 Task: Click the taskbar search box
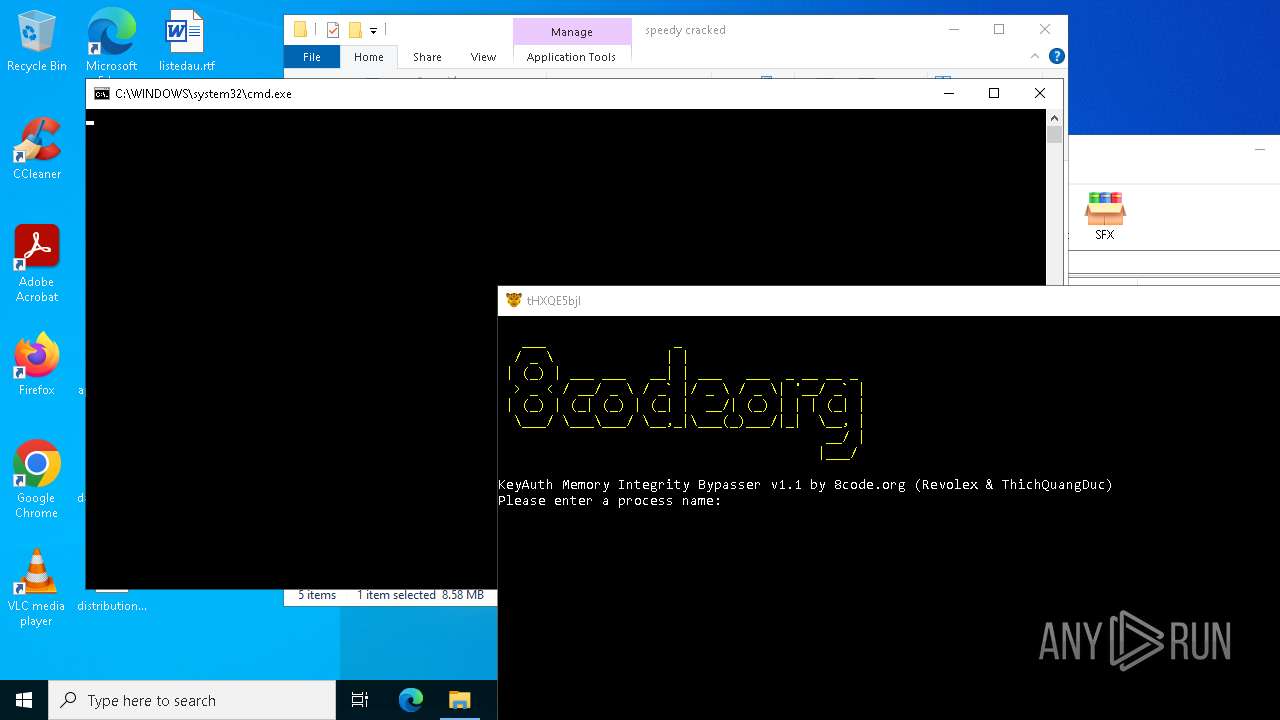coord(192,700)
